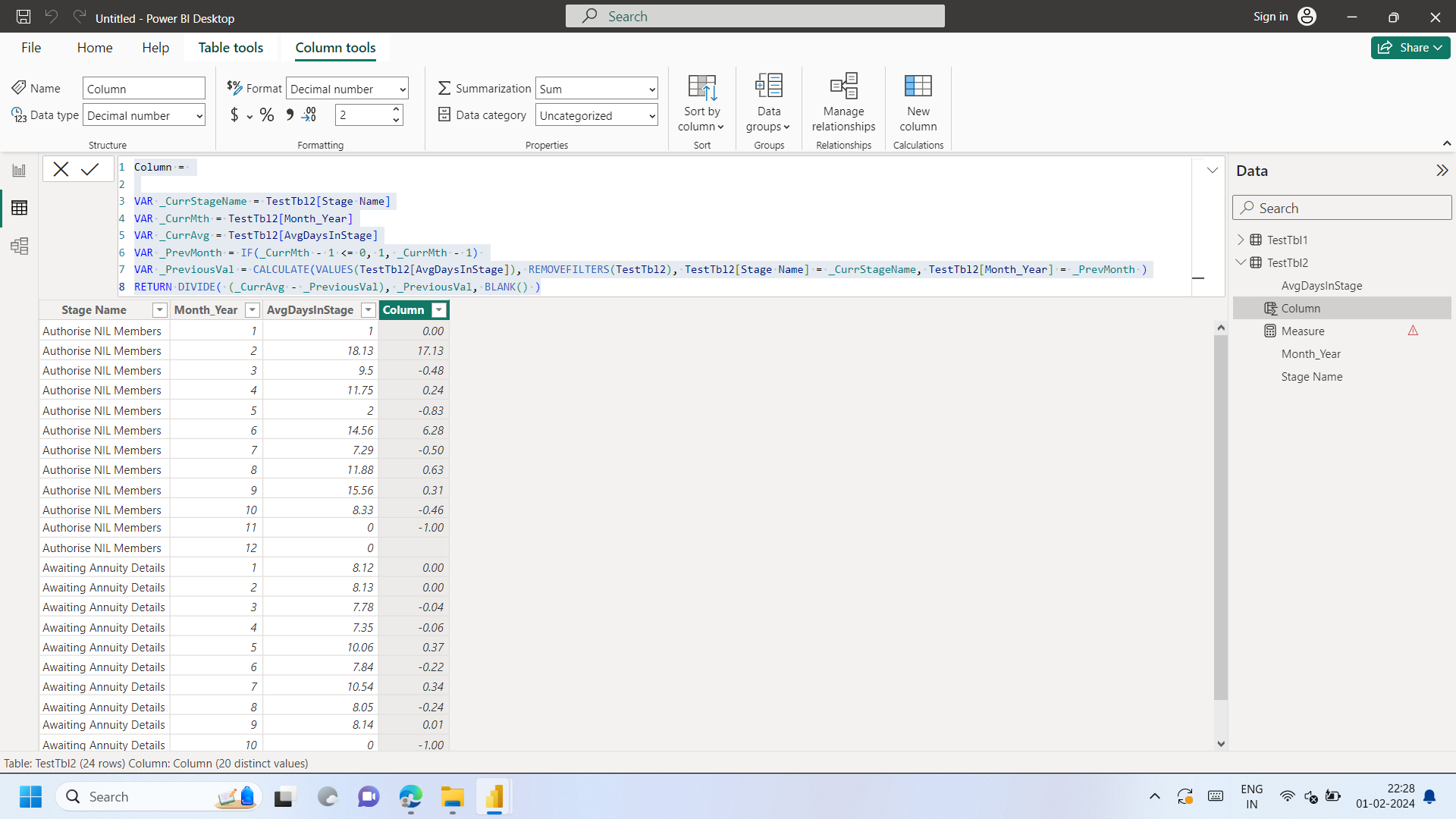Select the Month_Year field in the Data pane
1456x819 pixels.
1310,354
